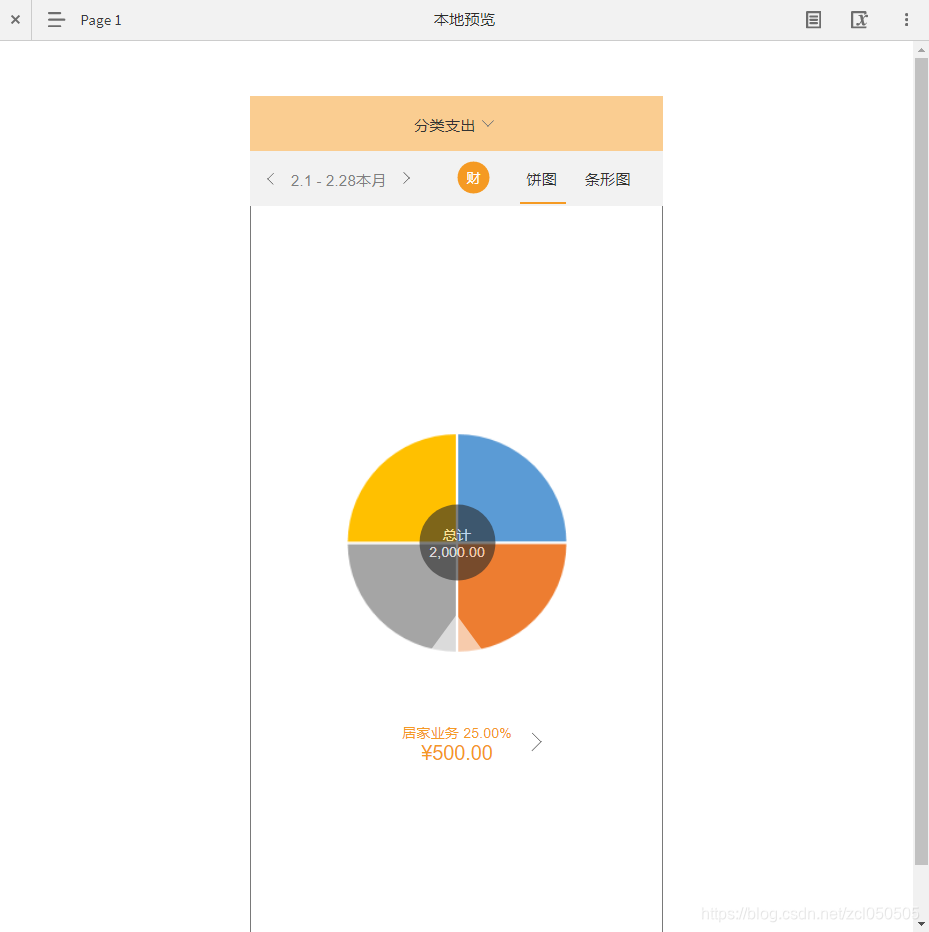Click the 总计 2,000.00 center circle
Image resolution: width=929 pixels, height=932 pixels.
tap(457, 543)
